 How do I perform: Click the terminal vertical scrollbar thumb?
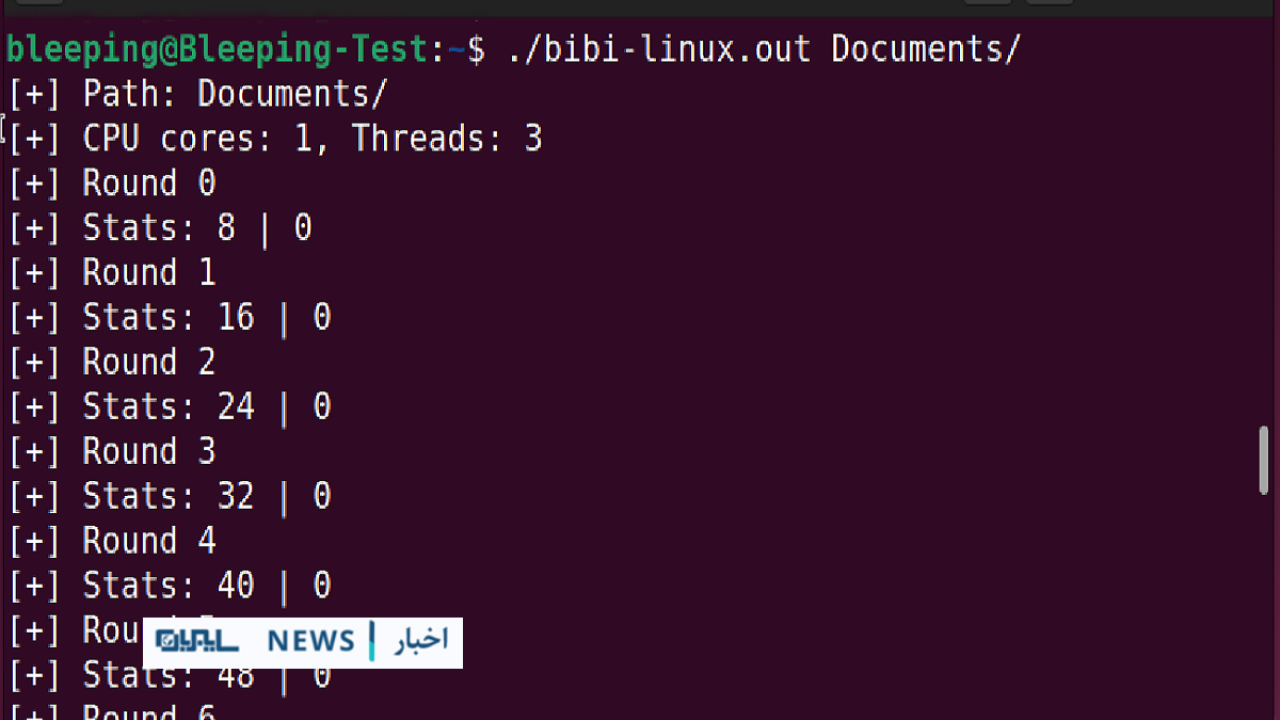[1264, 460]
